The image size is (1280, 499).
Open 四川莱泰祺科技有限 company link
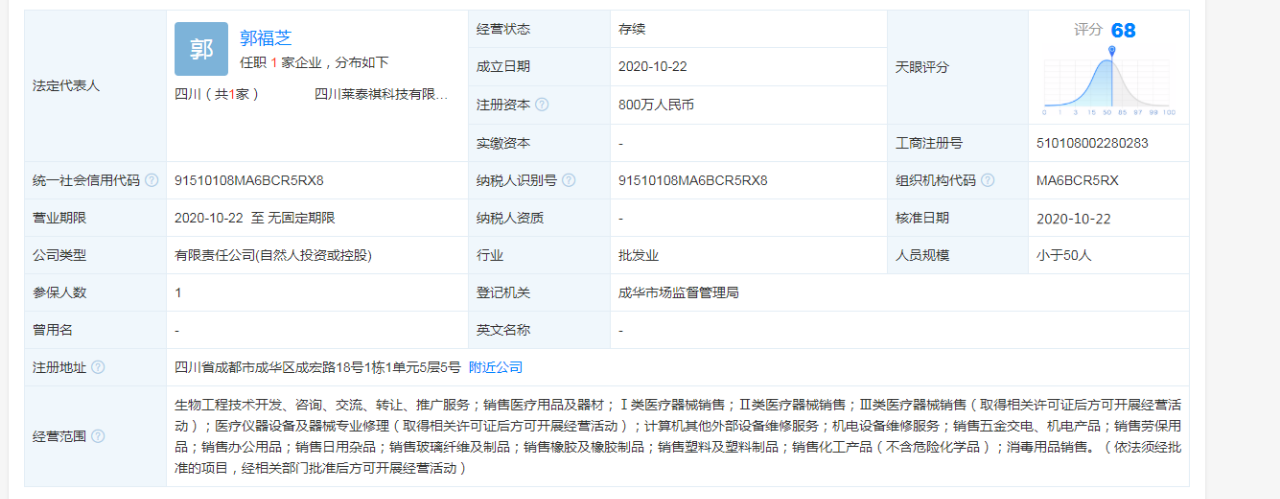click(381, 95)
